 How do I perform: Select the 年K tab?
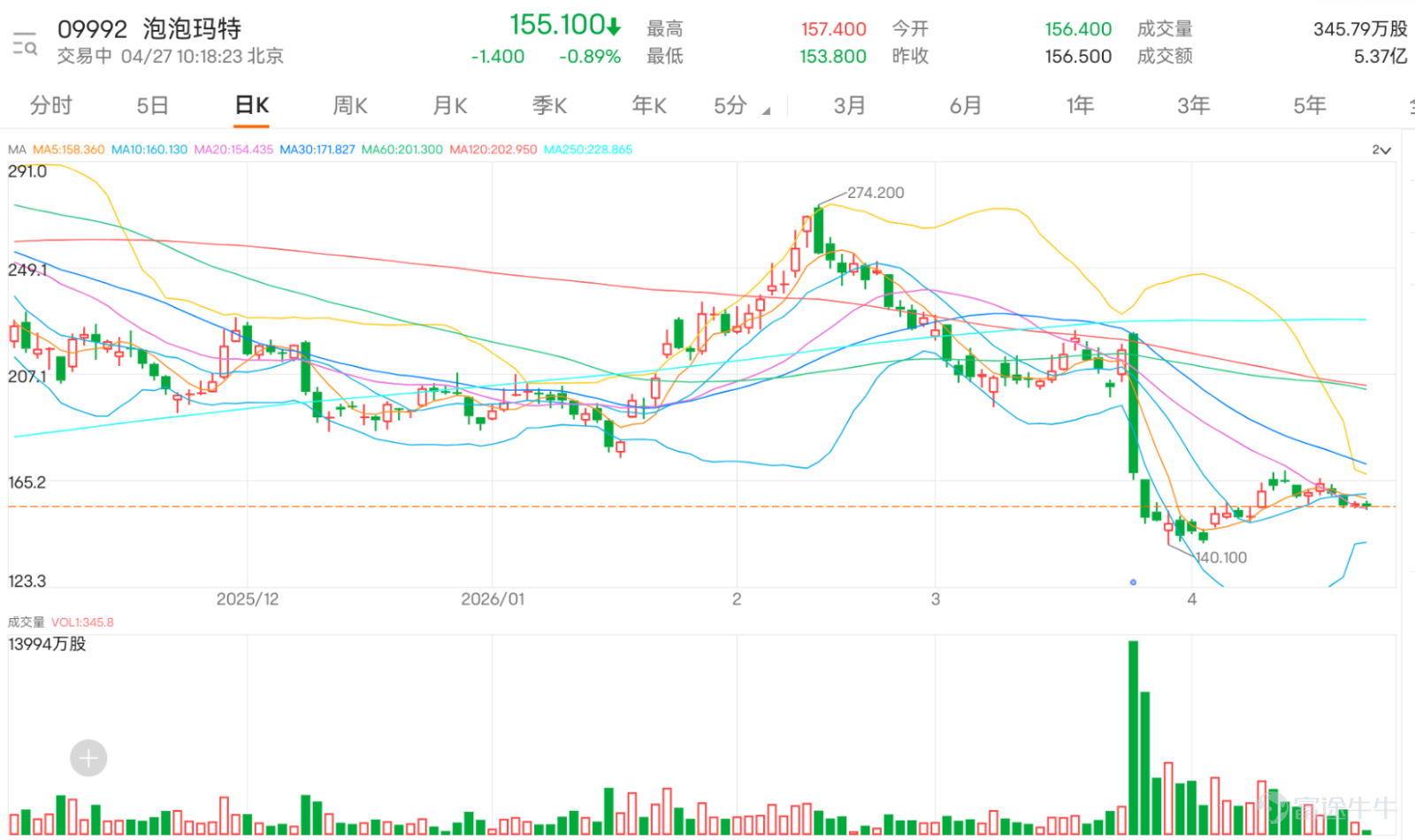point(649,105)
